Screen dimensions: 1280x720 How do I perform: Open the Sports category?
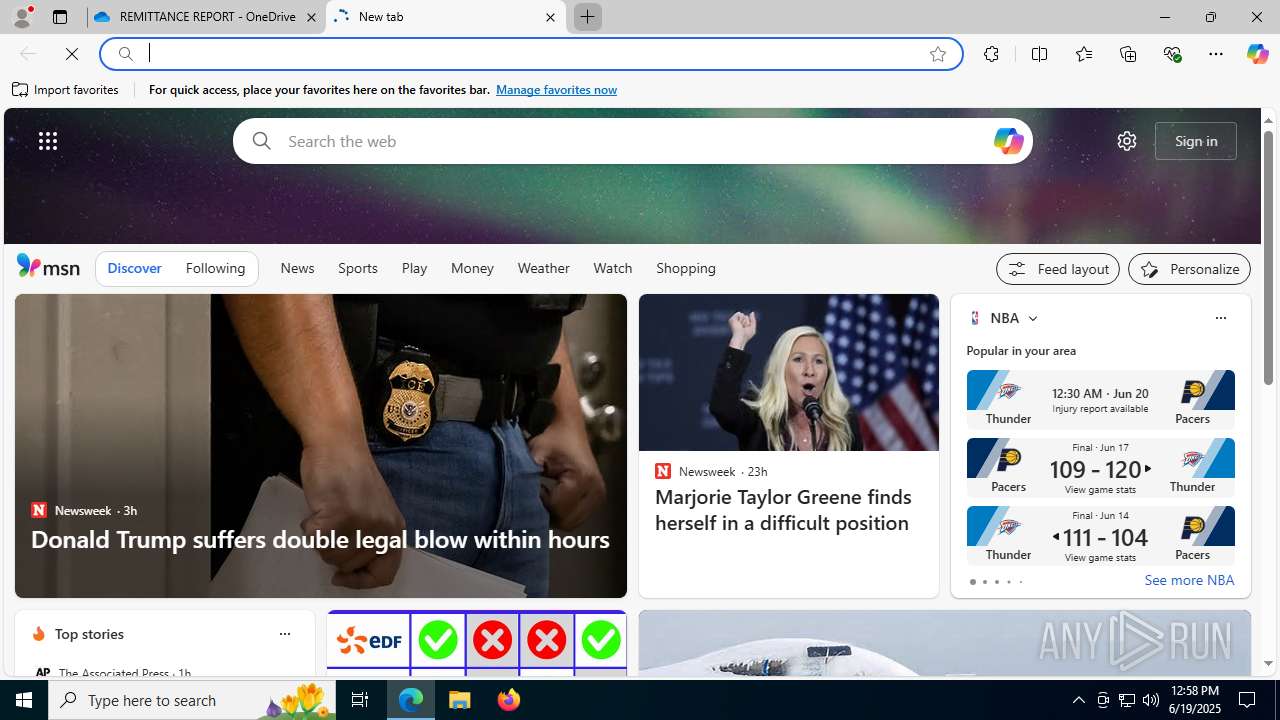pyautogui.click(x=357, y=268)
